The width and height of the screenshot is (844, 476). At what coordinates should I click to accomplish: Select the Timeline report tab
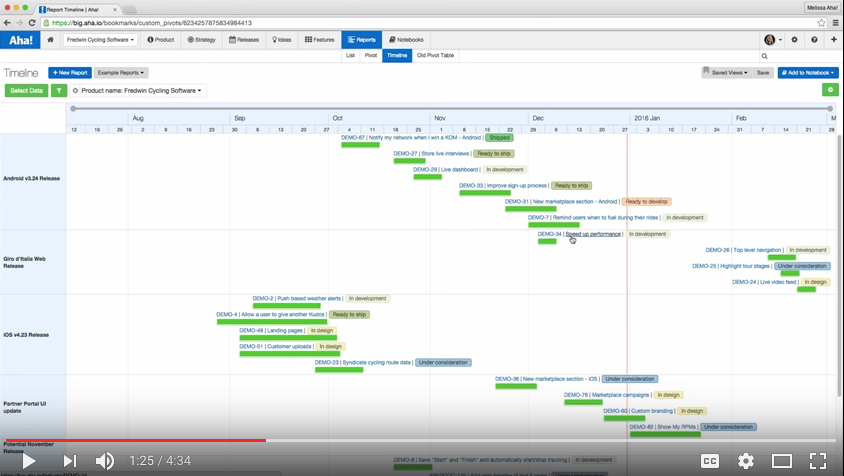pos(397,55)
